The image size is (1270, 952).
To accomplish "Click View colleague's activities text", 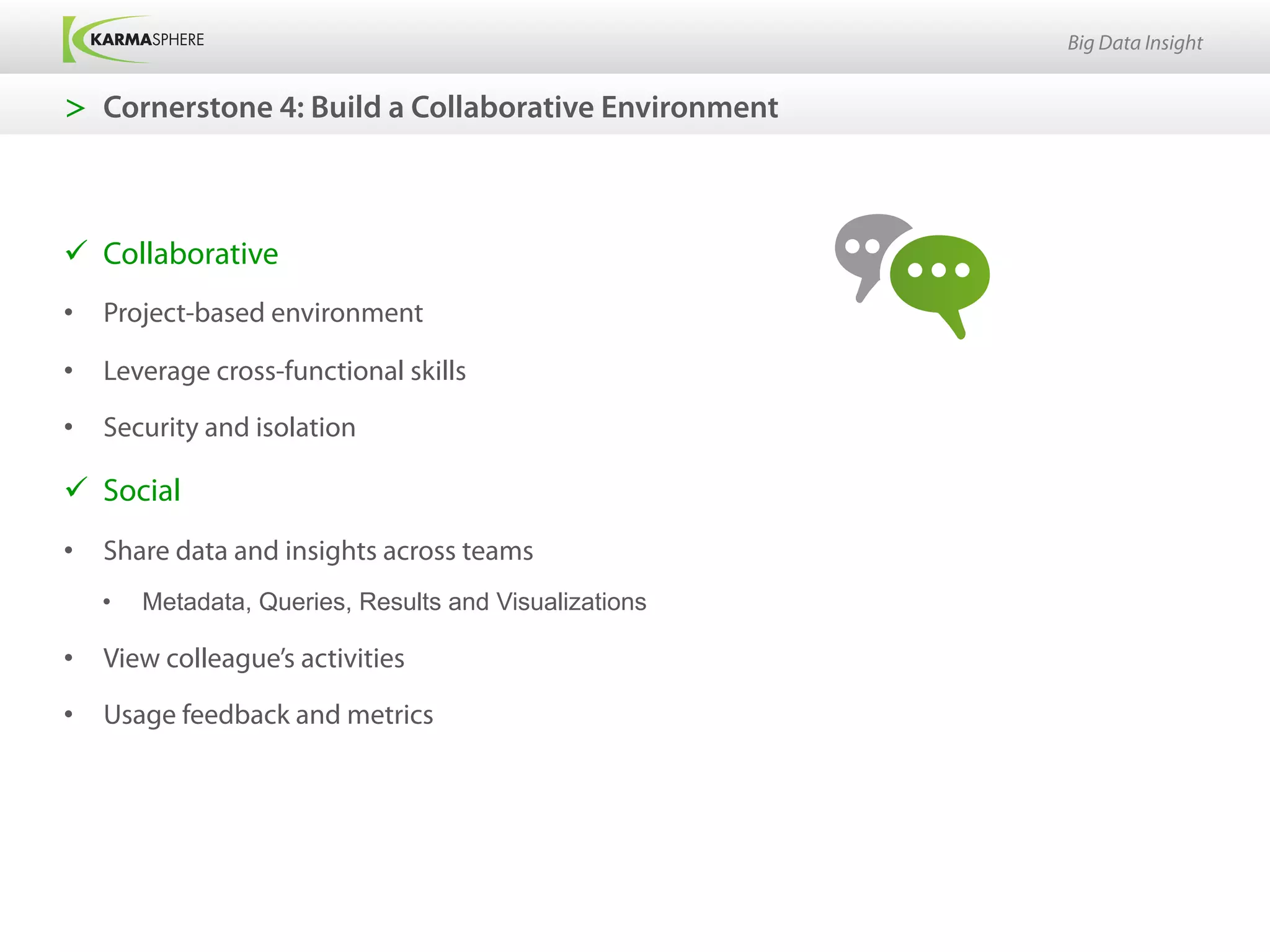I will point(254,658).
